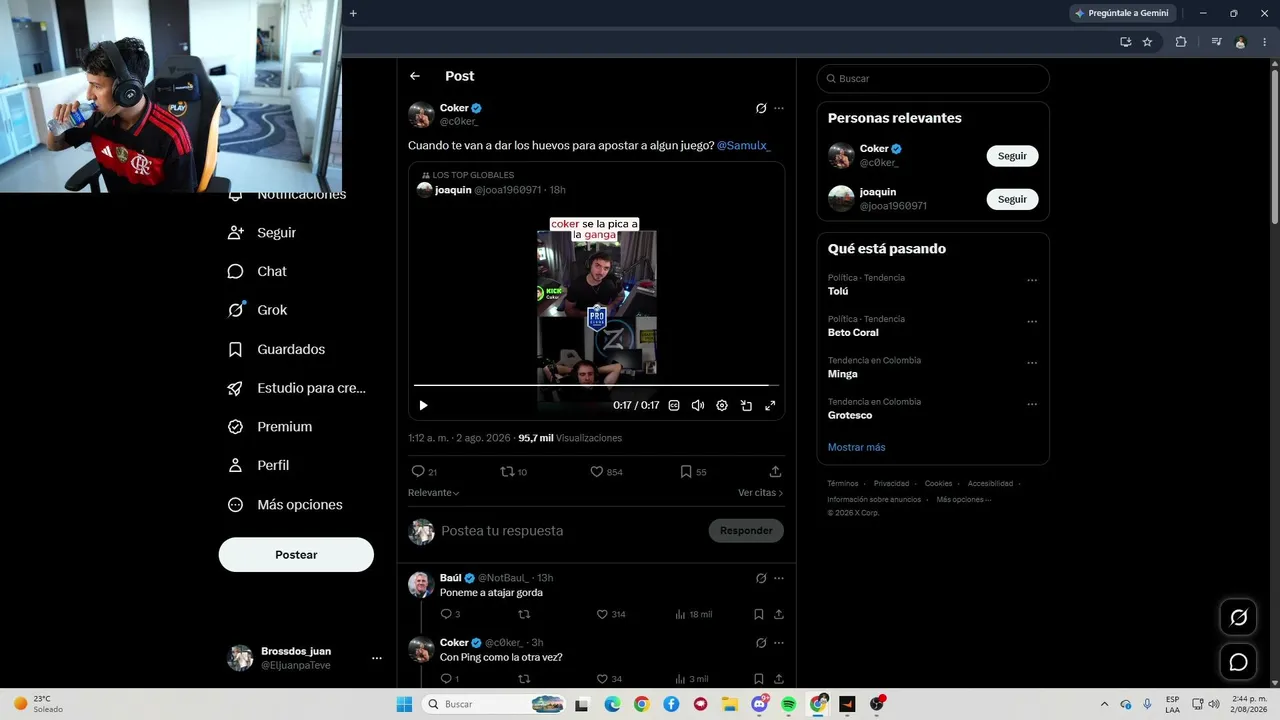Open File Explorer from the taskbar
Image resolution: width=1280 pixels, height=720 pixels.
tap(730, 704)
